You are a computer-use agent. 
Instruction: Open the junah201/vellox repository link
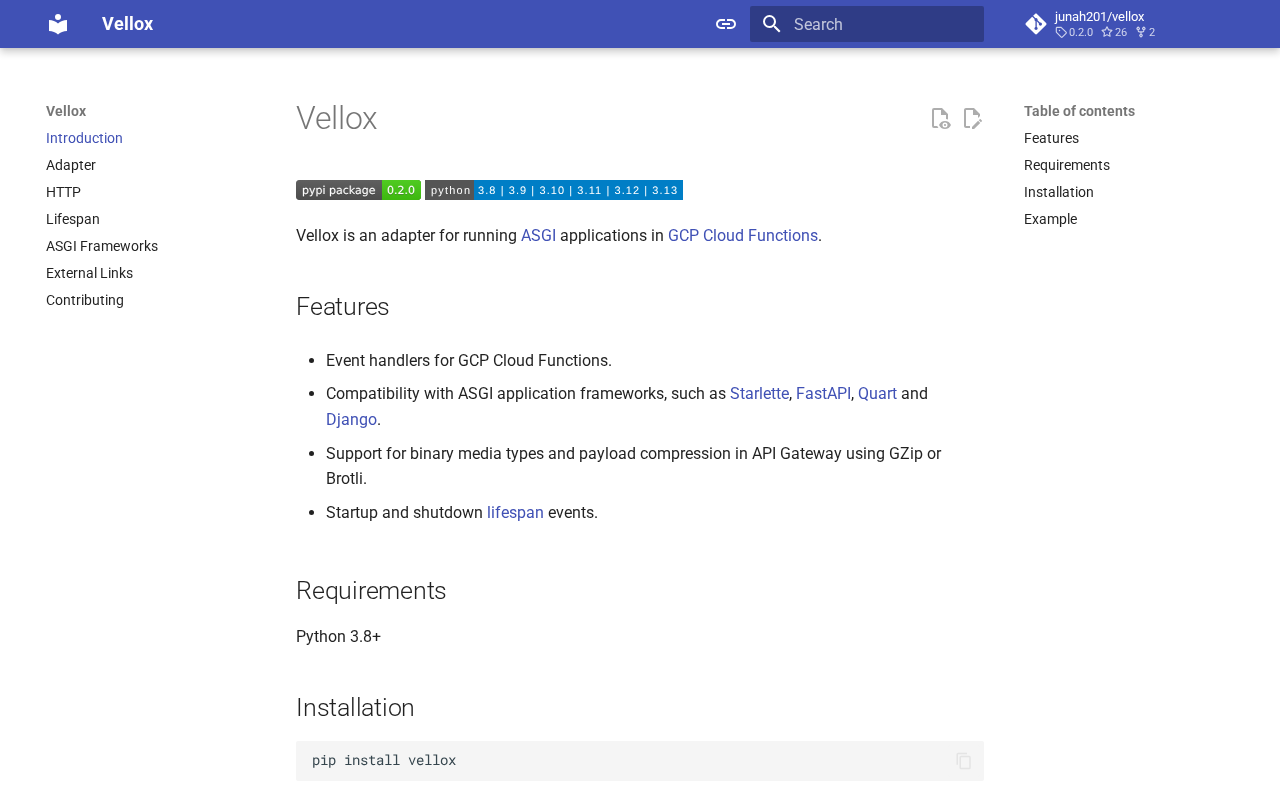tap(1099, 16)
